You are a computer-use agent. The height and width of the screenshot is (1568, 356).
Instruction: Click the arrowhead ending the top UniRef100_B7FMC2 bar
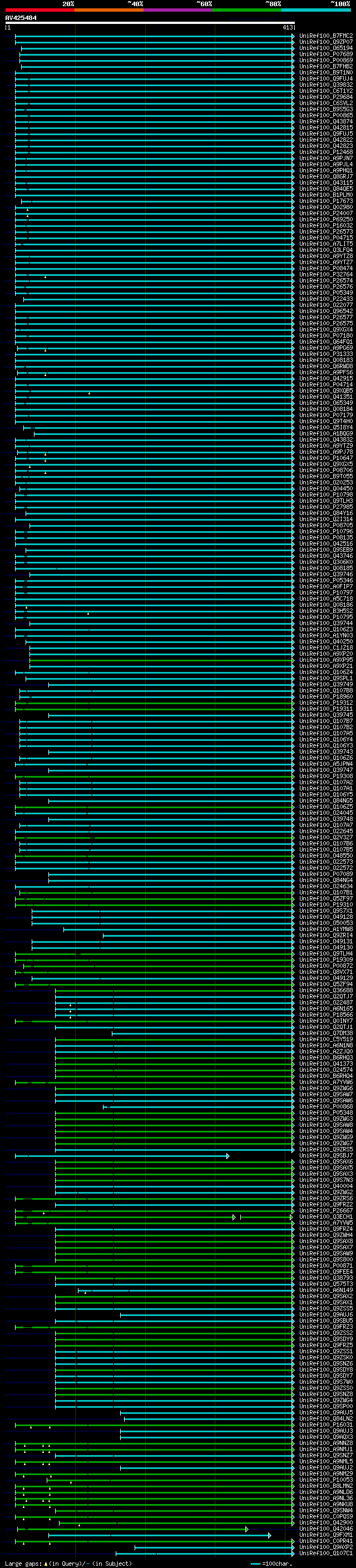coord(293,36)
